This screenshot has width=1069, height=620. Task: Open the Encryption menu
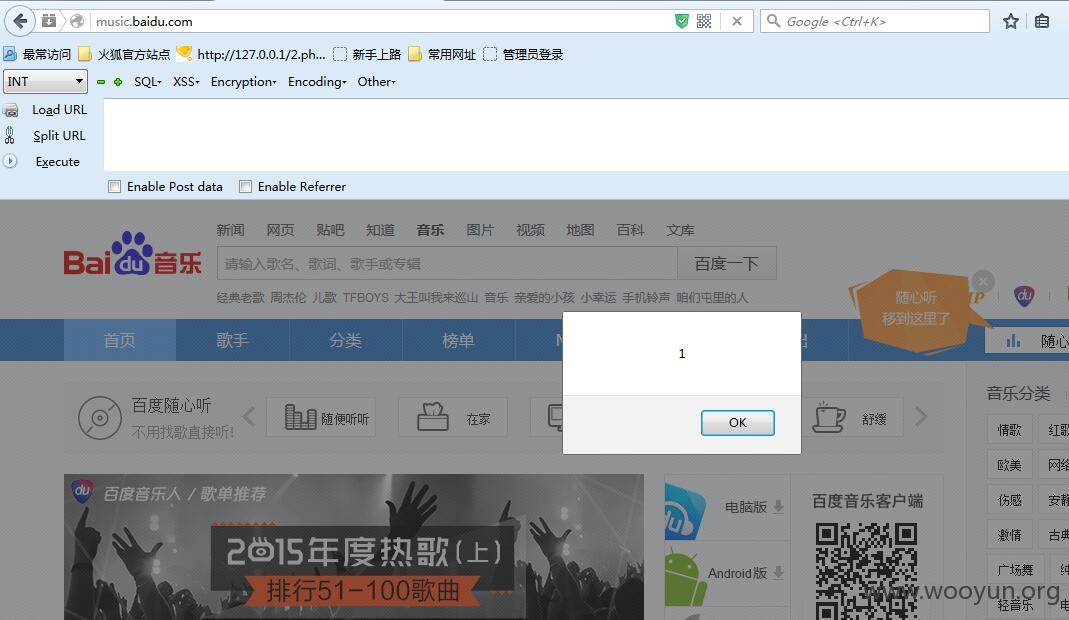243,82
